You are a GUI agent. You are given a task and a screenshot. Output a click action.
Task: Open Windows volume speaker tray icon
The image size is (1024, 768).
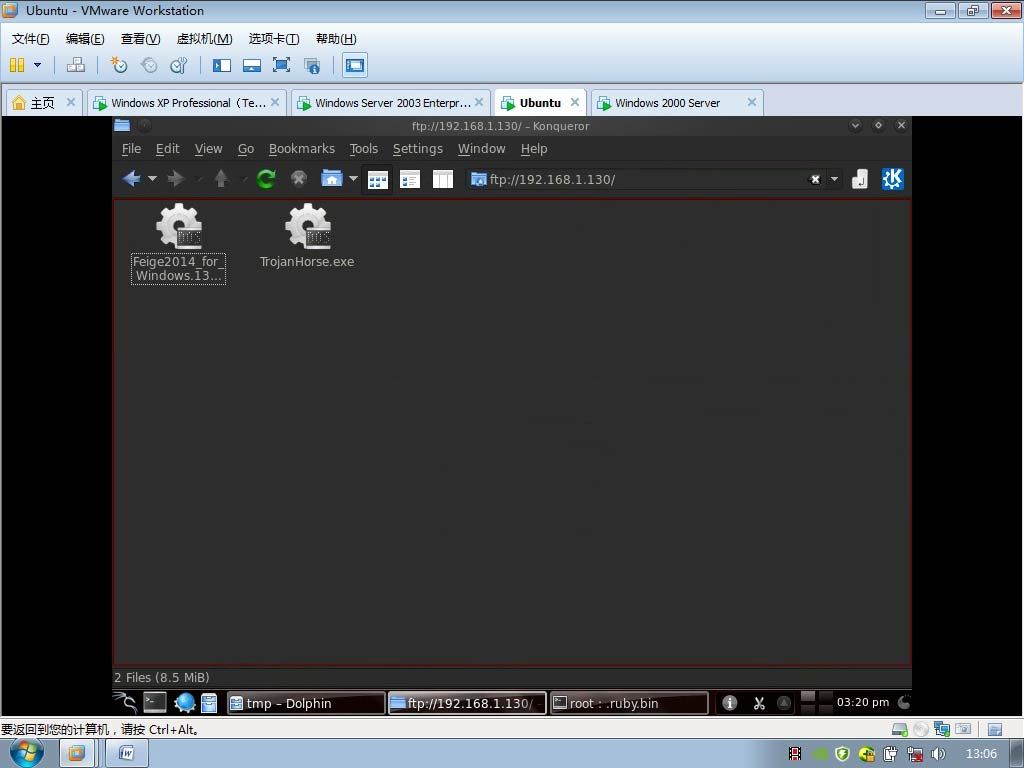pyautogui.click(x=938, y=754)
